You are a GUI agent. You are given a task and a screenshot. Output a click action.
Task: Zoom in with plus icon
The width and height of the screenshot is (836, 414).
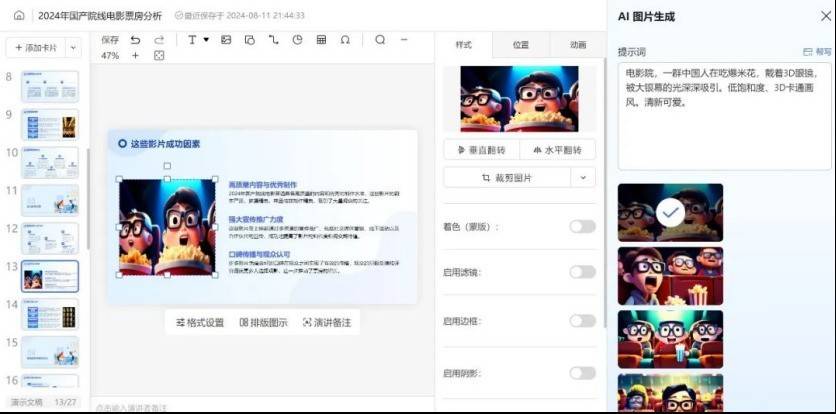coord(135,55)
